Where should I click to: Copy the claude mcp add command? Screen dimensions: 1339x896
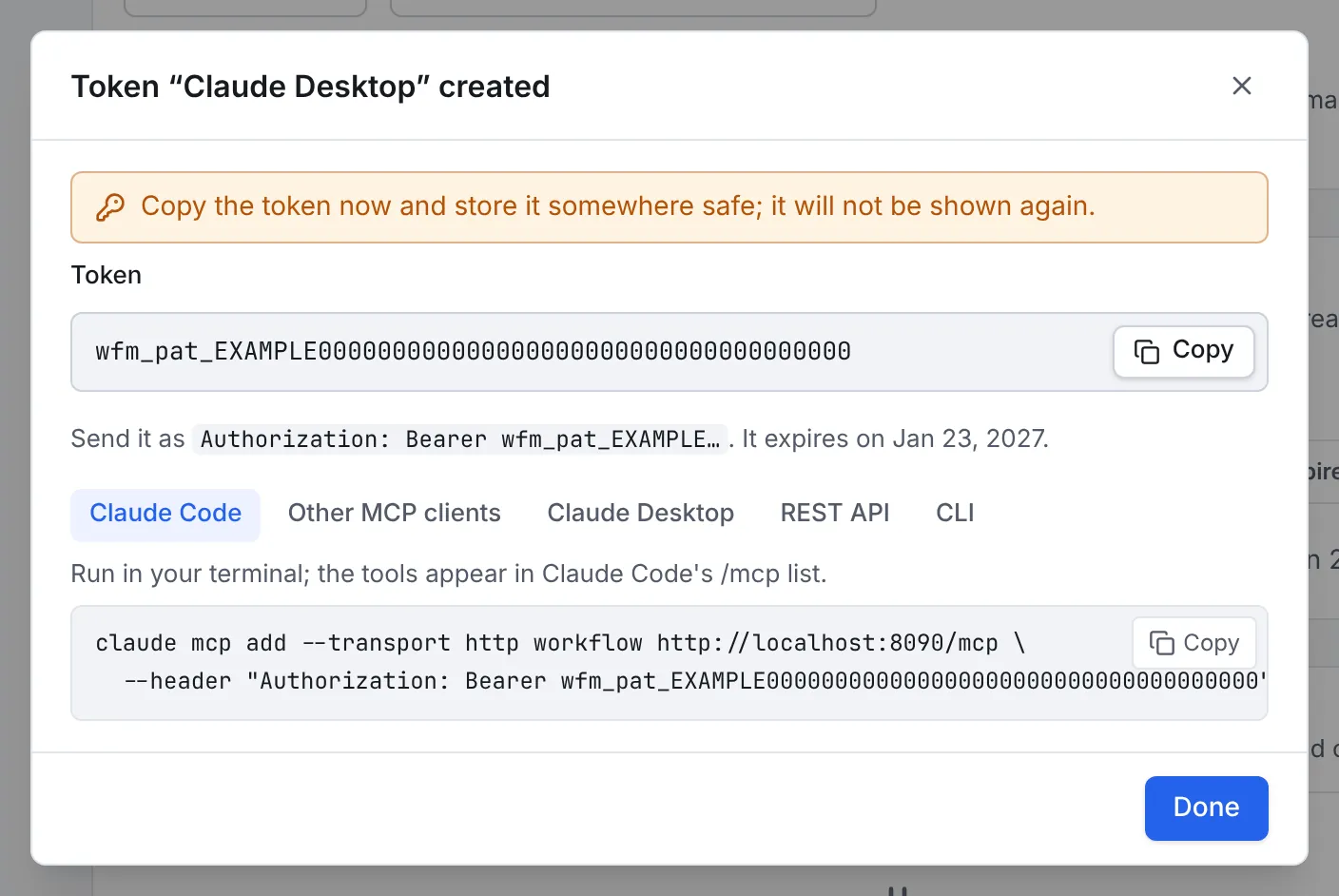pos(1194,643)
